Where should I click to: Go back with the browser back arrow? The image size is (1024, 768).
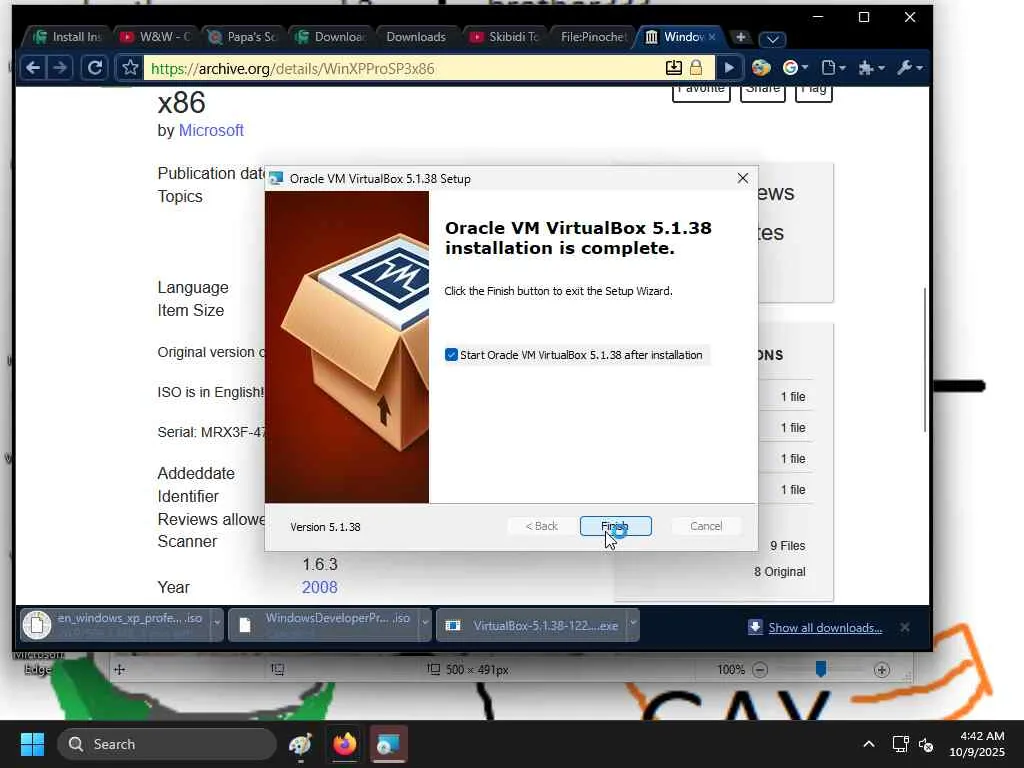click(33, 67)
